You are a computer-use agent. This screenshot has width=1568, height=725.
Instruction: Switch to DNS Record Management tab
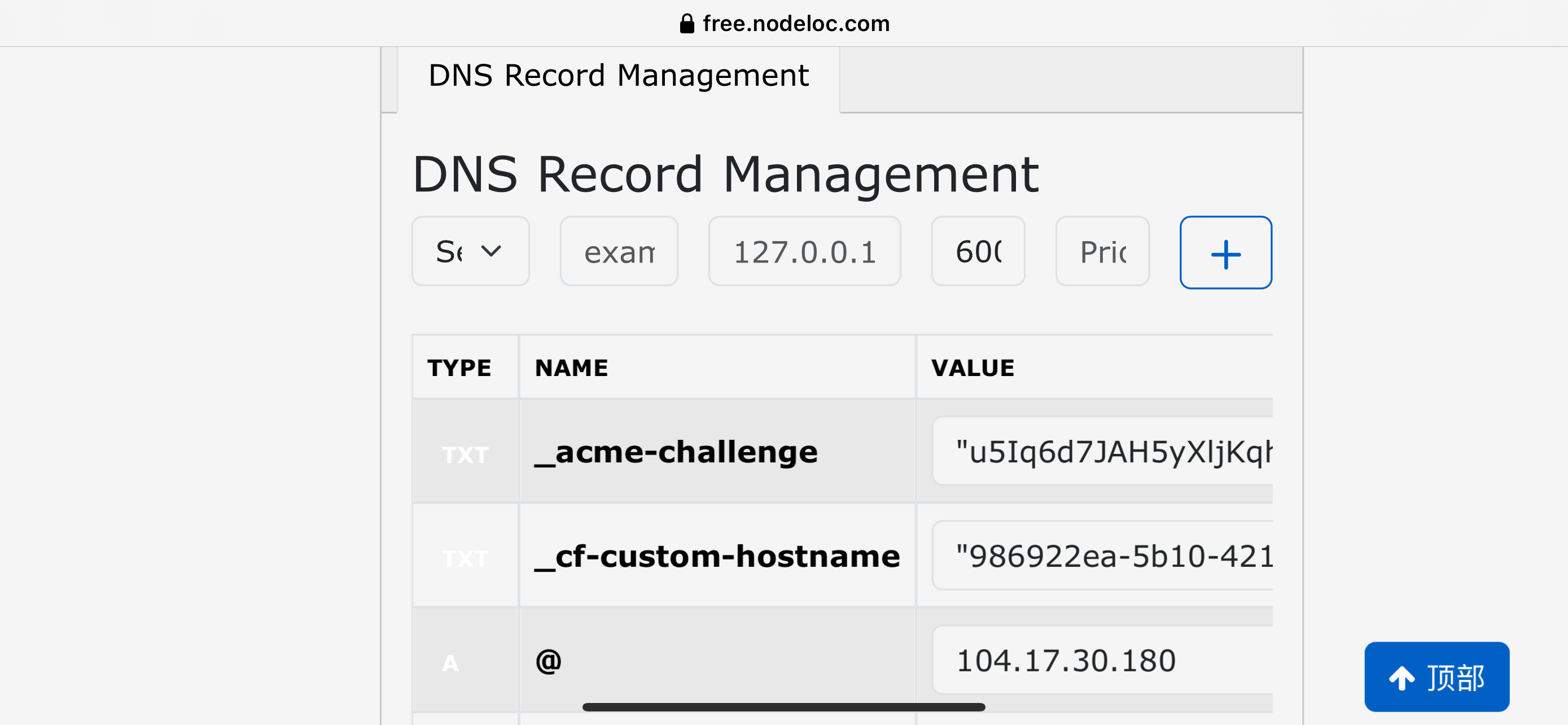point(619,76)
